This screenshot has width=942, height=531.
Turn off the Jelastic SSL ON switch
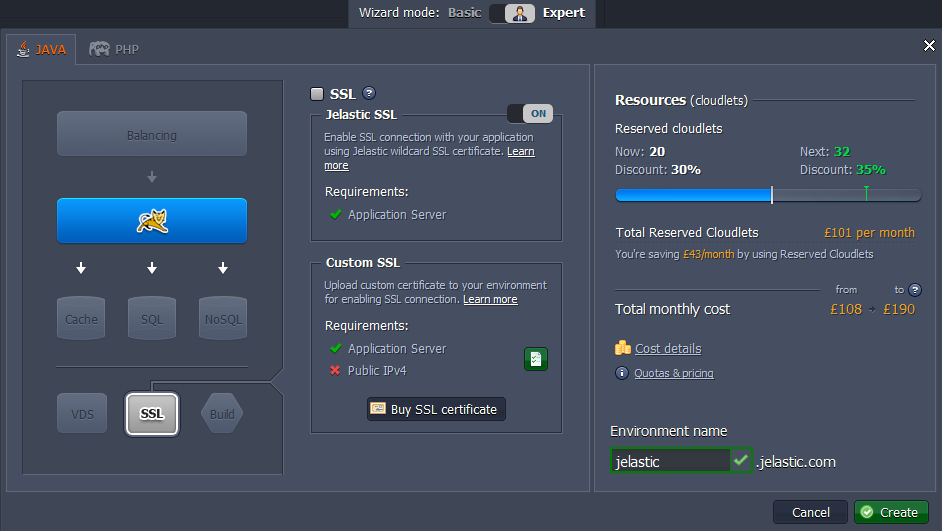point(530,114)
